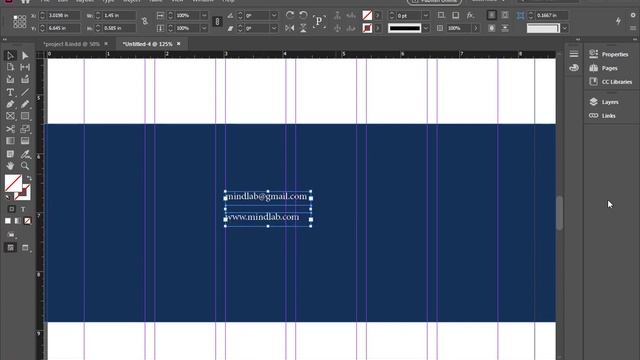
Task: Select the Rectangle tool
Action: pyautogui.click(x=25, y=116)
